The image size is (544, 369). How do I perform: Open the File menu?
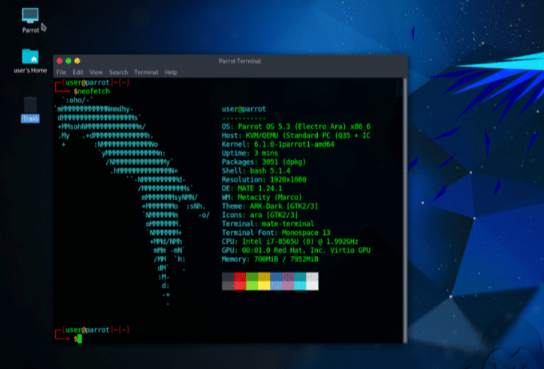pos(61,72)
